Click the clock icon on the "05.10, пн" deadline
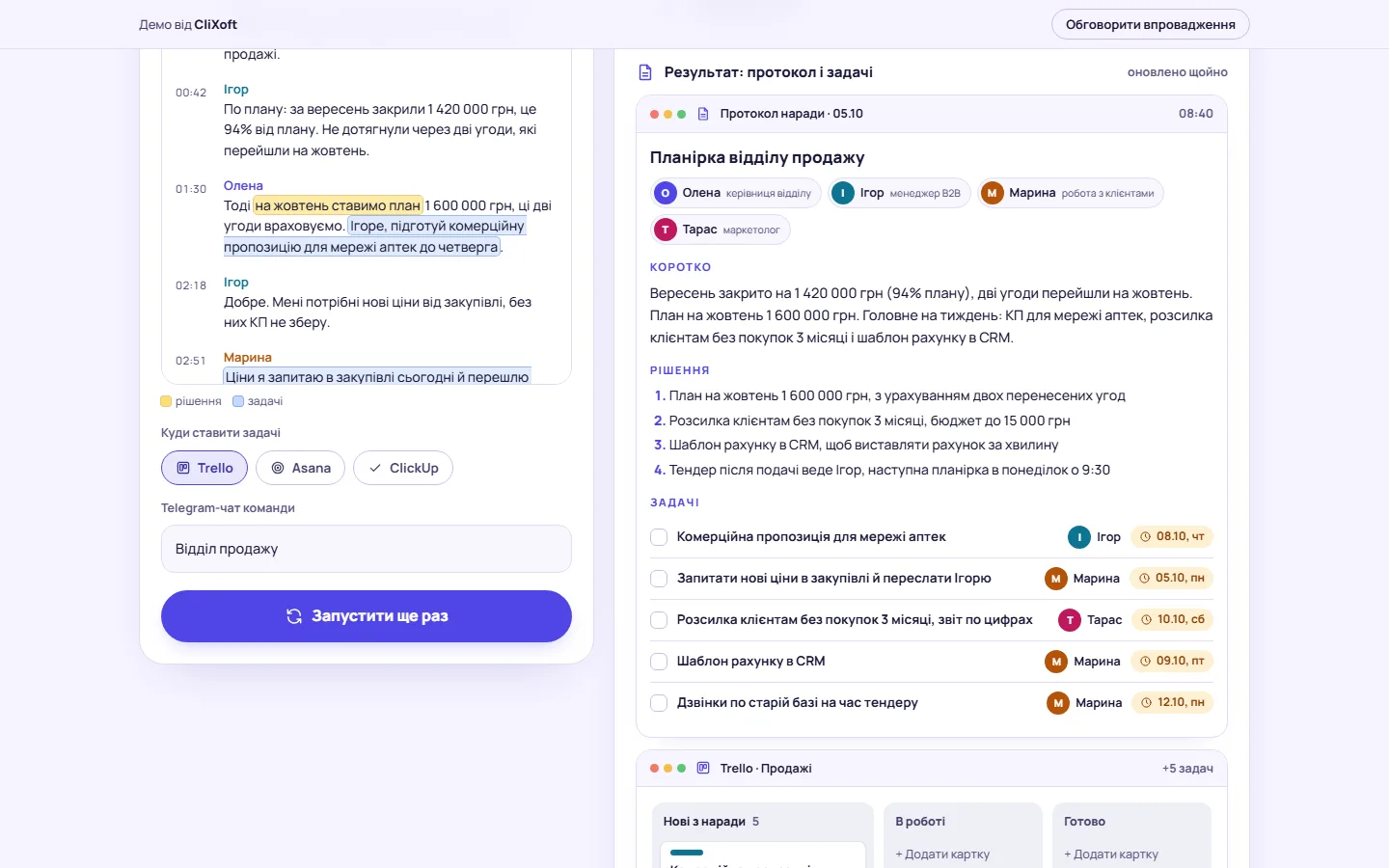This screenshot has width=1389, height=868. [1145, 579]
